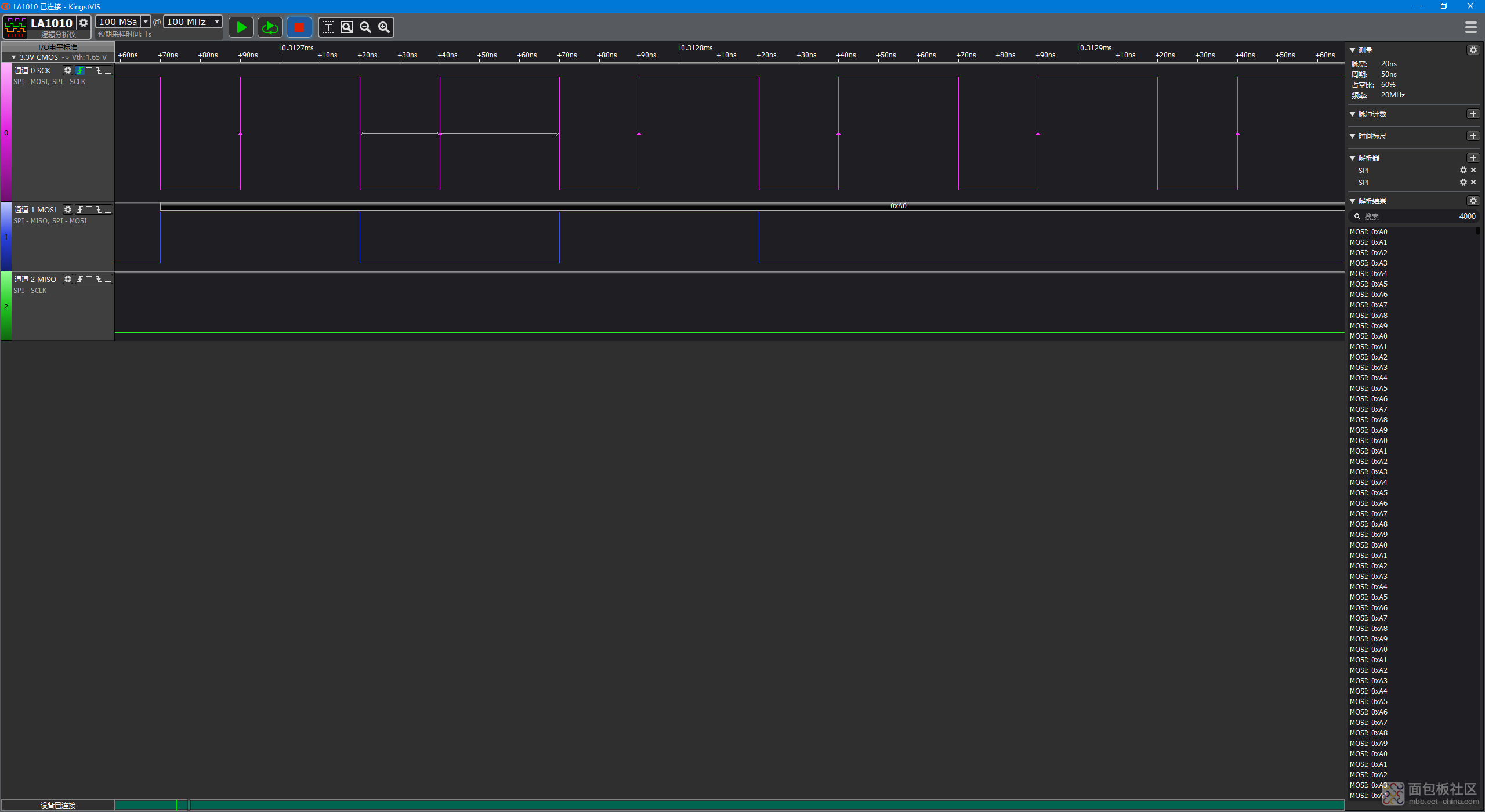Toggle high-level trigger on channel 0 SCK
Screen dimensions: 1485x812
[89, 70]
